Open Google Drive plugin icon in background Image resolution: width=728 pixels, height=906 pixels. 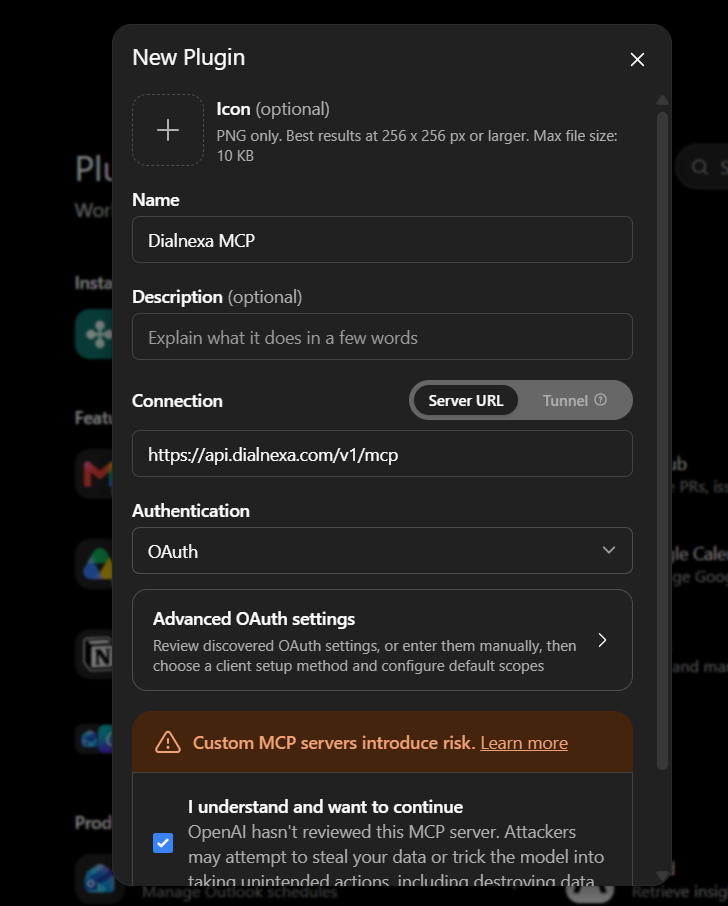click(96, 565)
